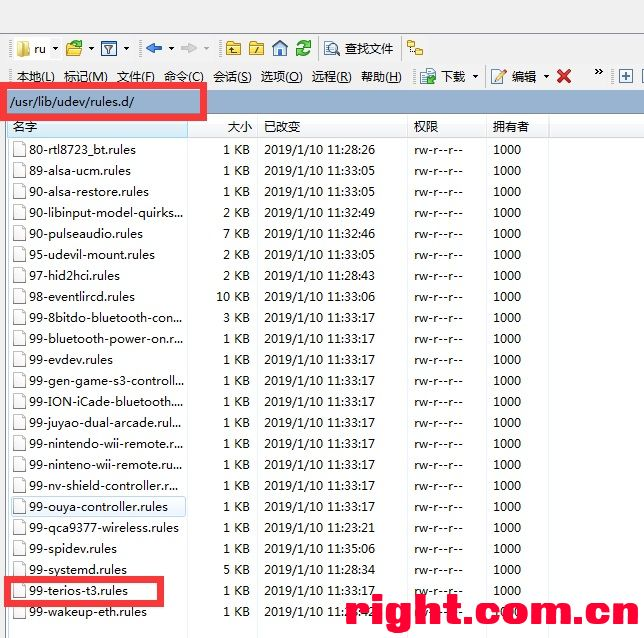Click the red delete X icon
The height and width of the screenshot is (638, 644).
click(x=564, y=76)
